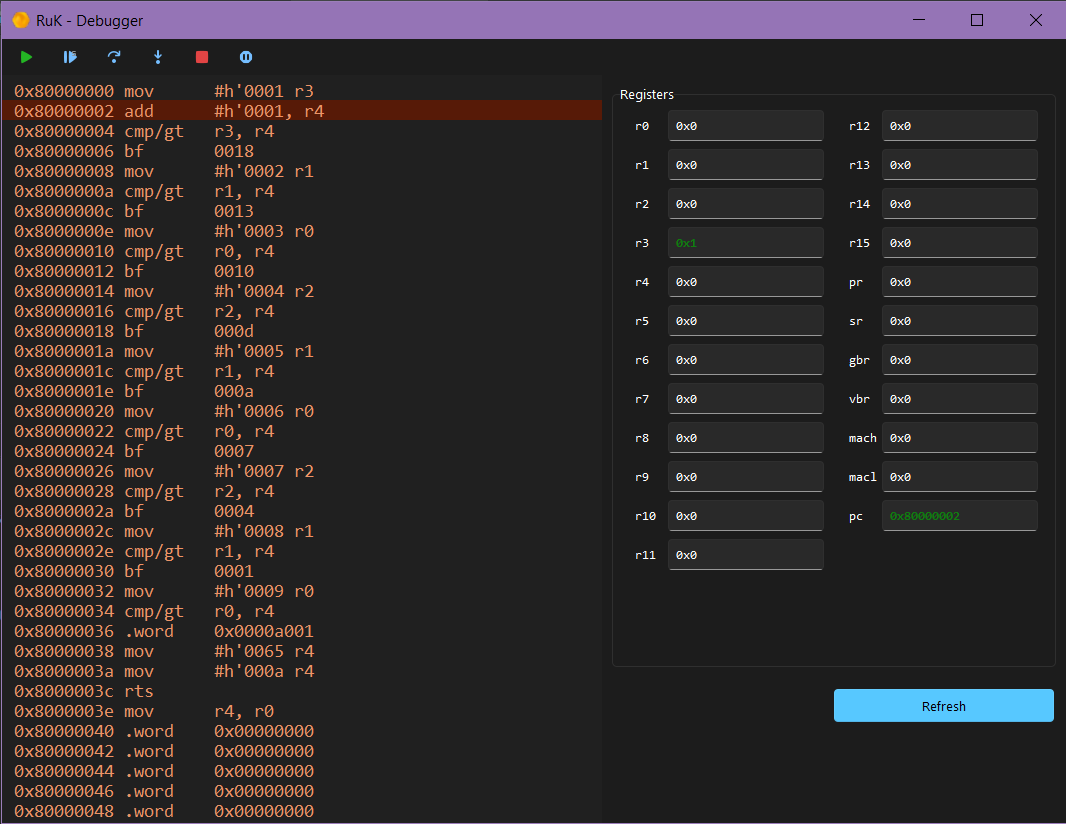
Task: Click the Refresh button
Action: (943, 706)
